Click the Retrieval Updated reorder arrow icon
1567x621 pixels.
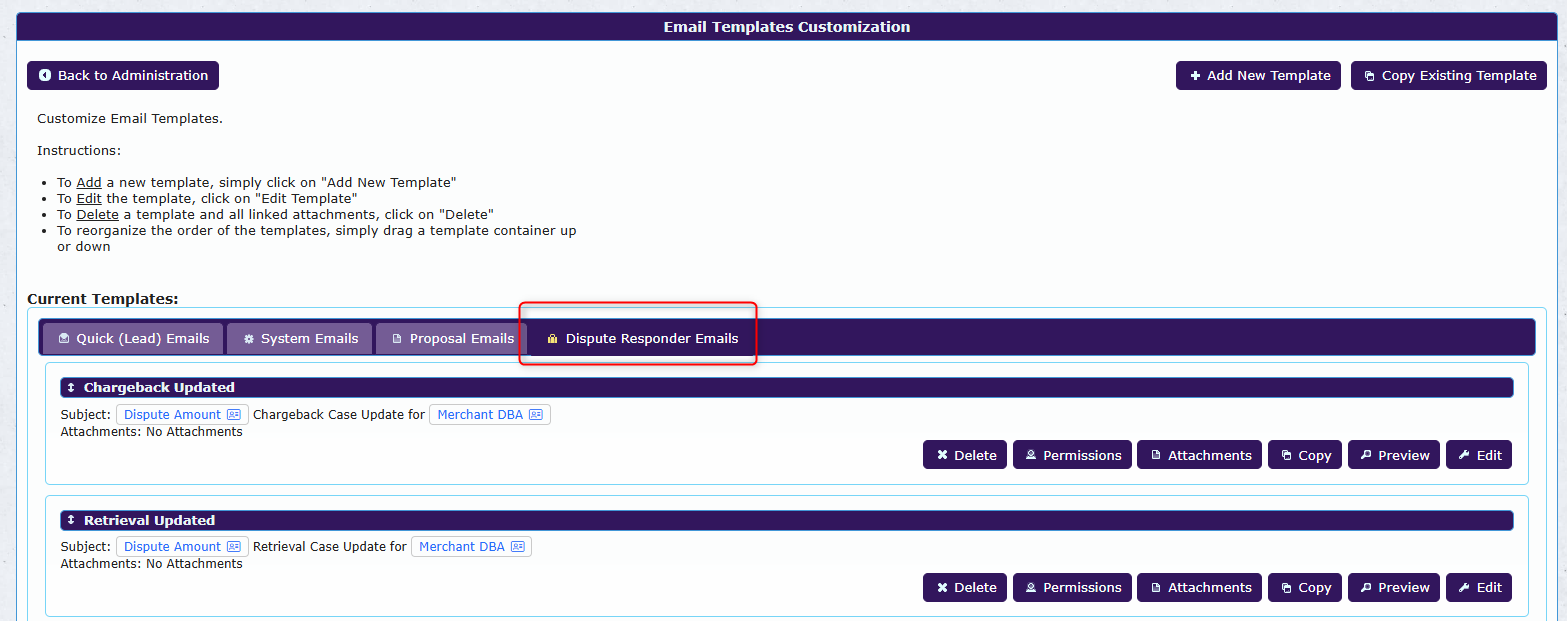(x=71, y=520)
